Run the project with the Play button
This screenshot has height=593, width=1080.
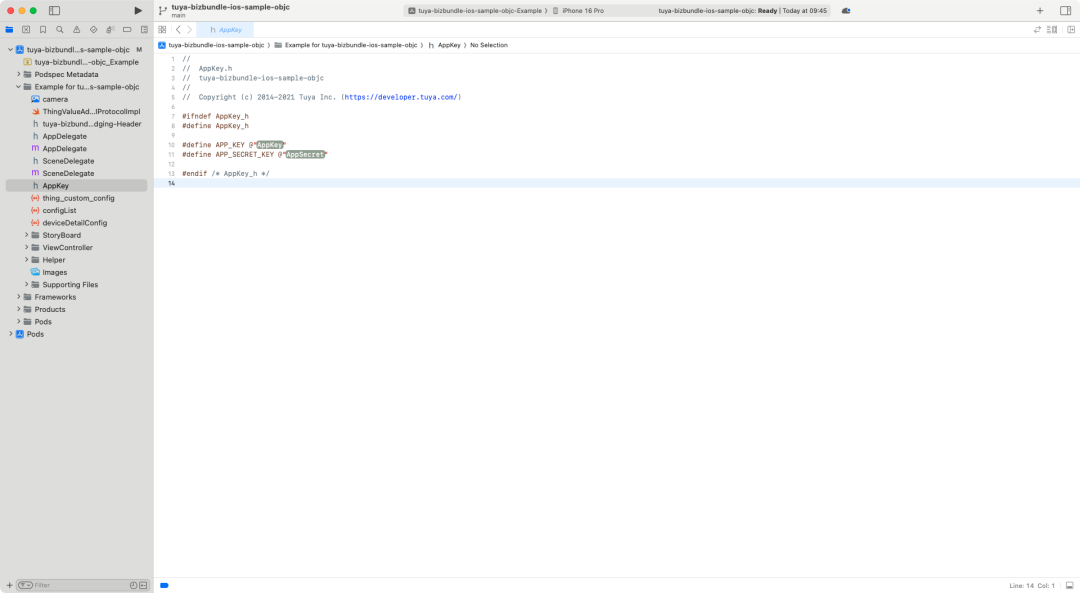[x=138, y=10]
